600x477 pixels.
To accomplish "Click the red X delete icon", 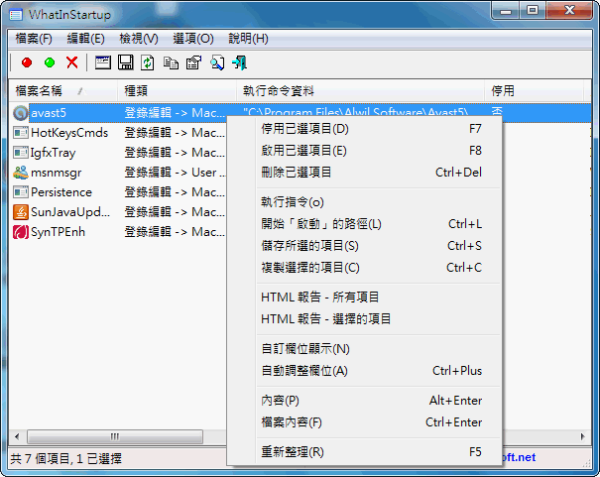I will [x=72, y=63].
